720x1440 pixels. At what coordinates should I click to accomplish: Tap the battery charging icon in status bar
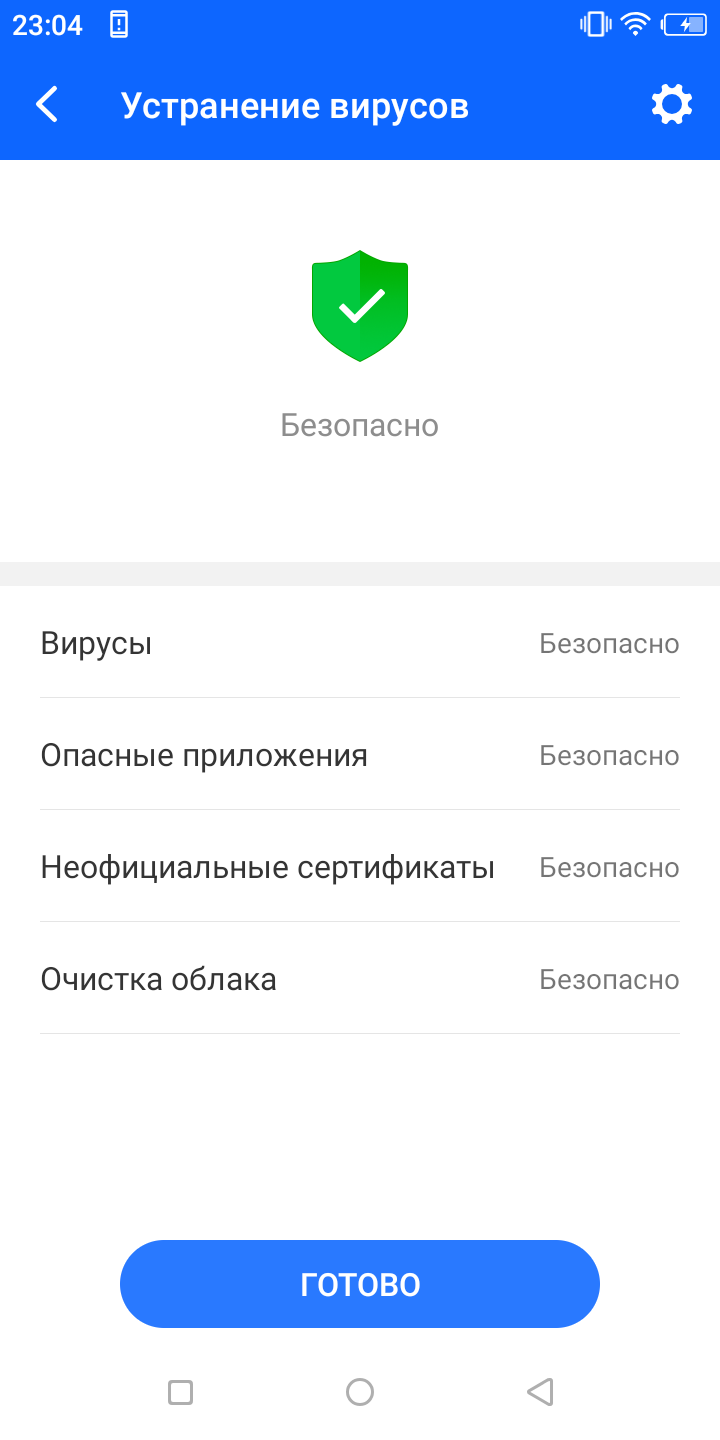pyautogui.click(x=685, y=25)
